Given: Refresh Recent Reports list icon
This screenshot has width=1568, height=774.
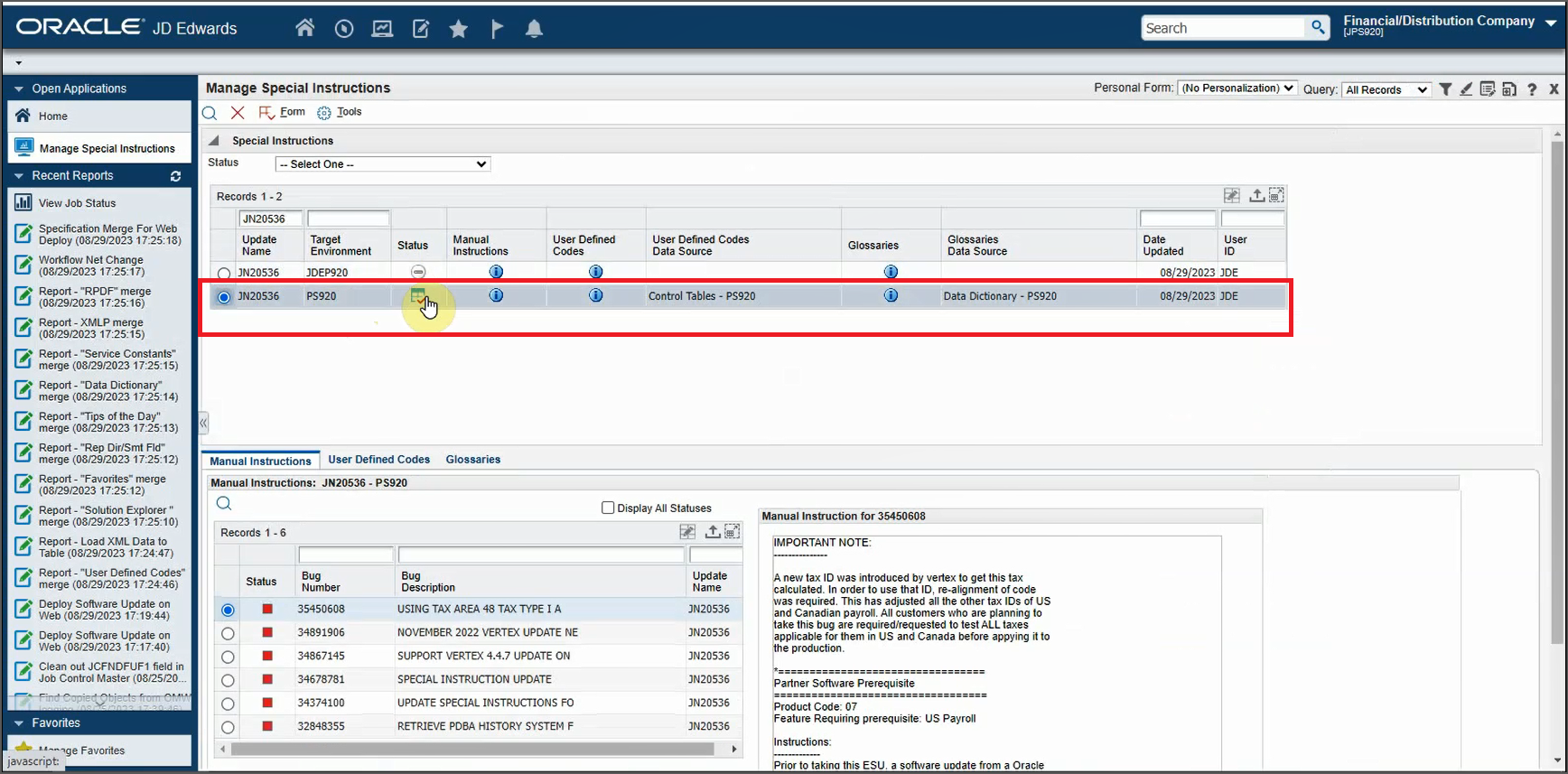Looking at the screenshot, I should coord(175,176).
